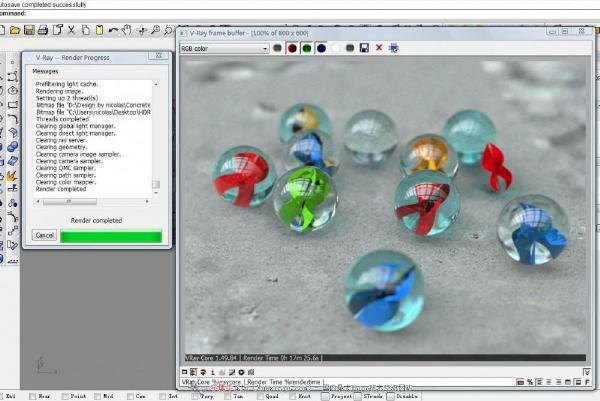Open file with the yellow folder icon
The width and height of the screenshot is (600, 401).
15,30
